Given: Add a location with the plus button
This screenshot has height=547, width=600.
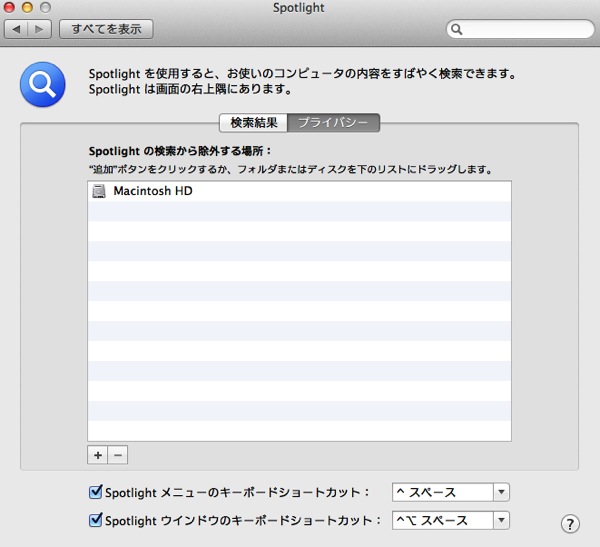Looking at the screenshot, I should 97,455.
